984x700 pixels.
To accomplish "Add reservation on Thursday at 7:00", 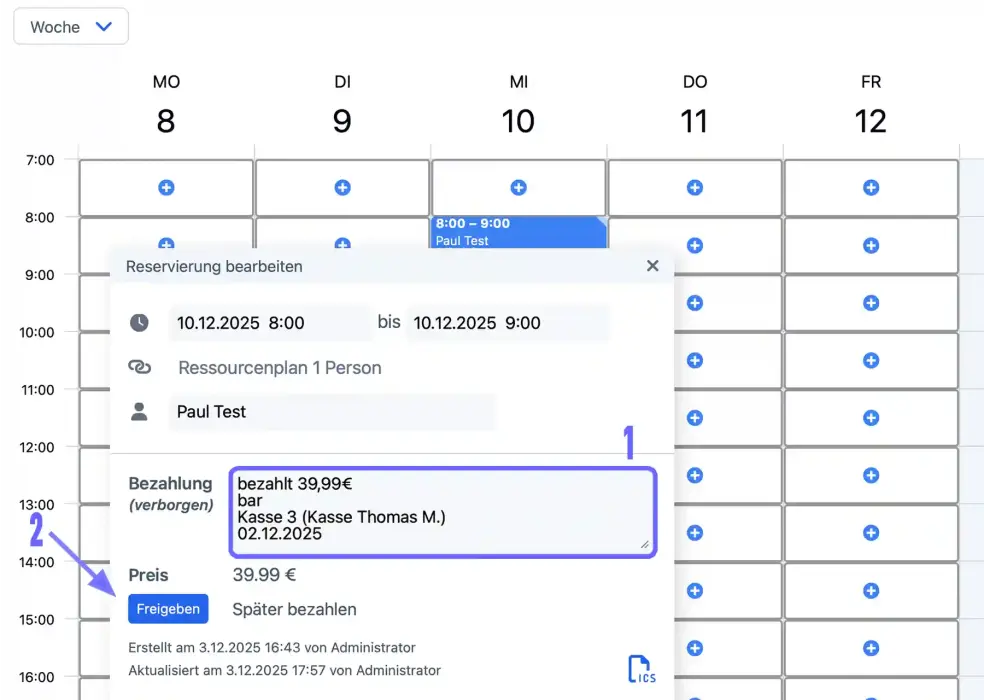I will tap(694, 187).
